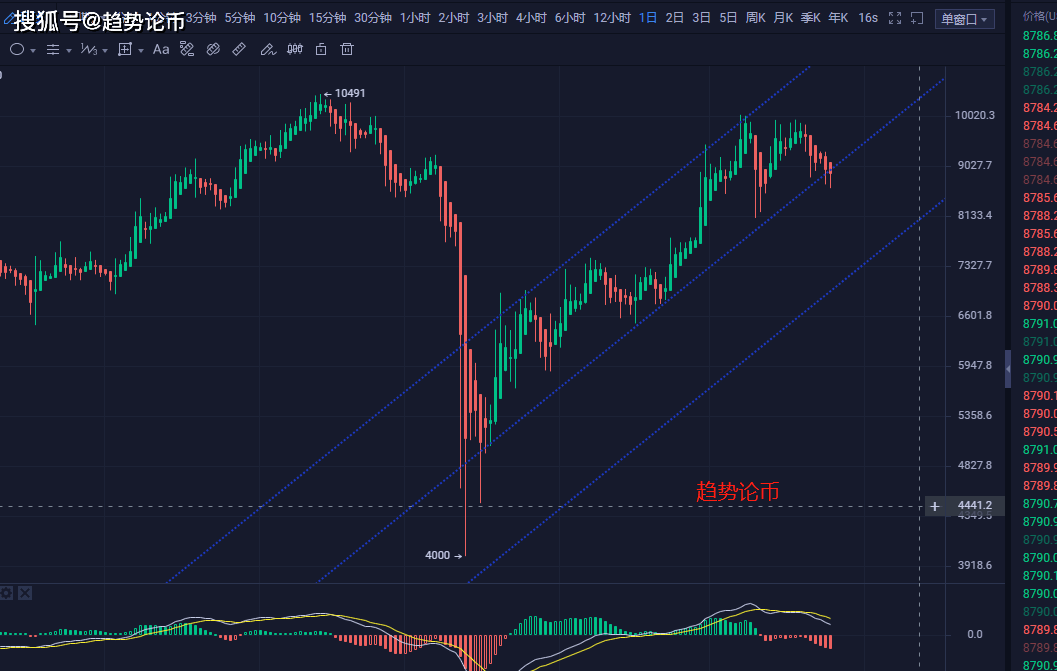Click the candlestick chart style icon

point(295,49)
